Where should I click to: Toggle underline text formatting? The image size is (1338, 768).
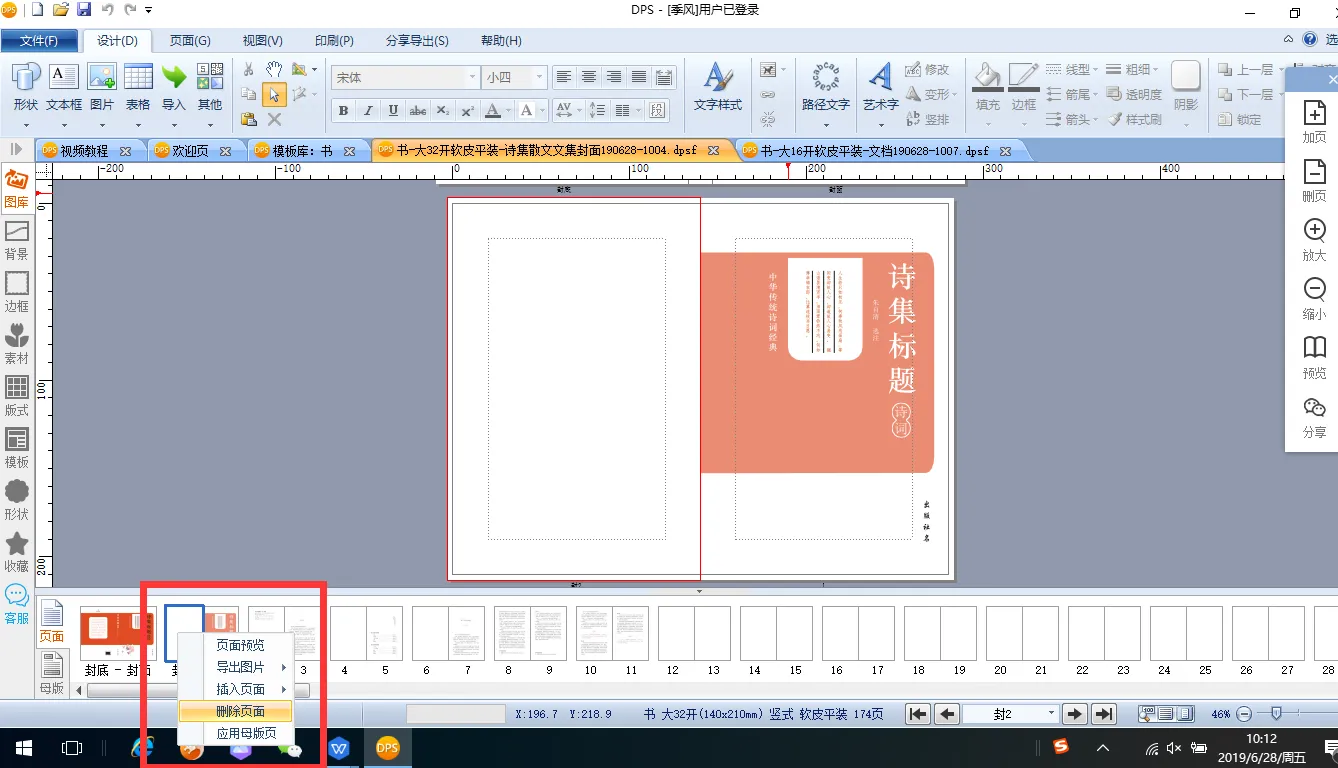click(393, 110)
